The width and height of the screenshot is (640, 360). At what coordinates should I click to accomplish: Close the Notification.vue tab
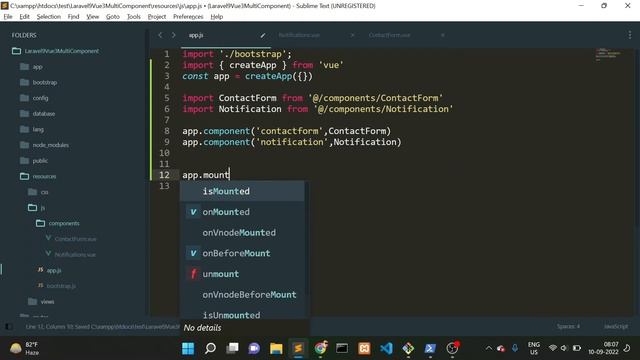pos(352,36)
